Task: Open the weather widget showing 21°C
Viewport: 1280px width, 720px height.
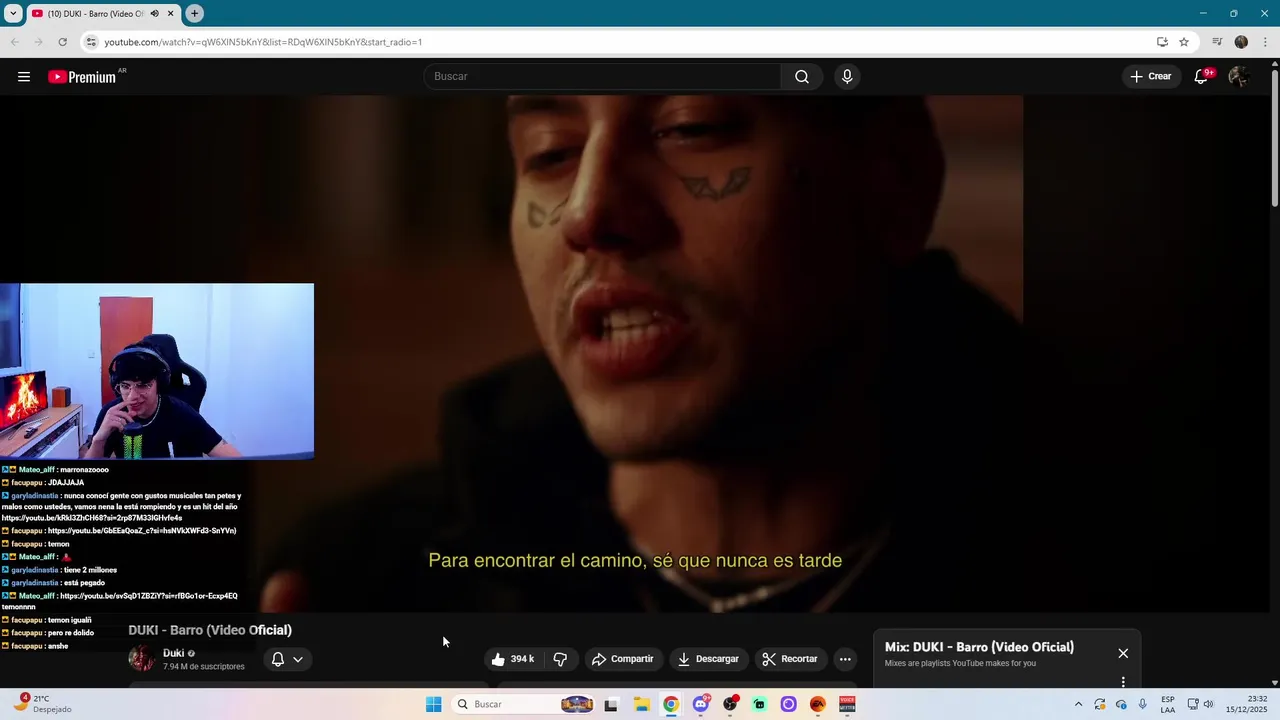Action: [42, 704]
